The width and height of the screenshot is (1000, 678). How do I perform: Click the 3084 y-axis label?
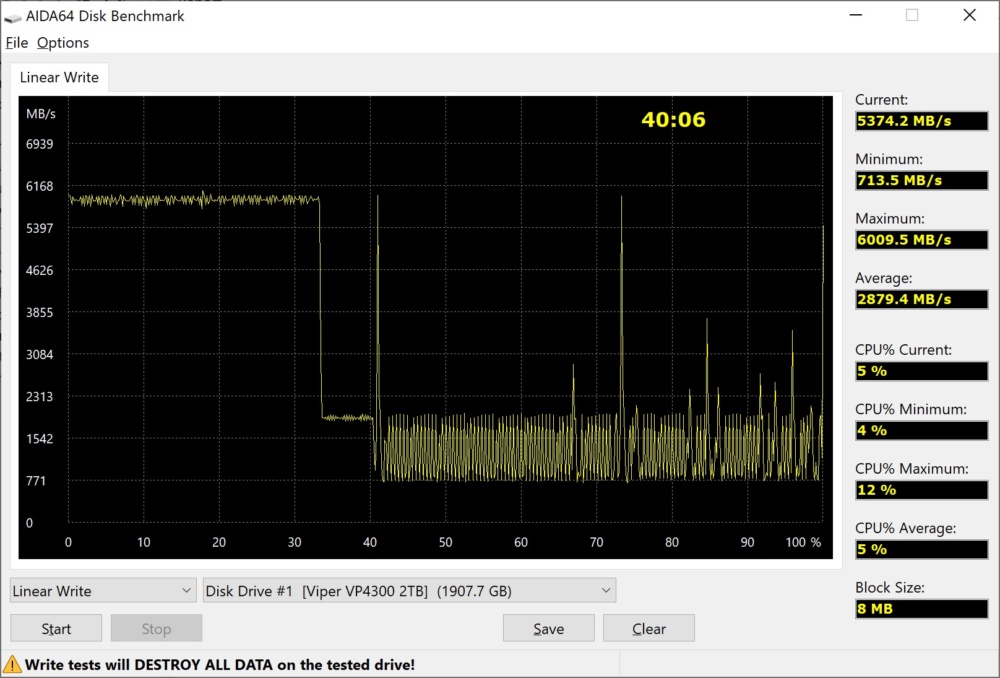(x=40, y=355)
